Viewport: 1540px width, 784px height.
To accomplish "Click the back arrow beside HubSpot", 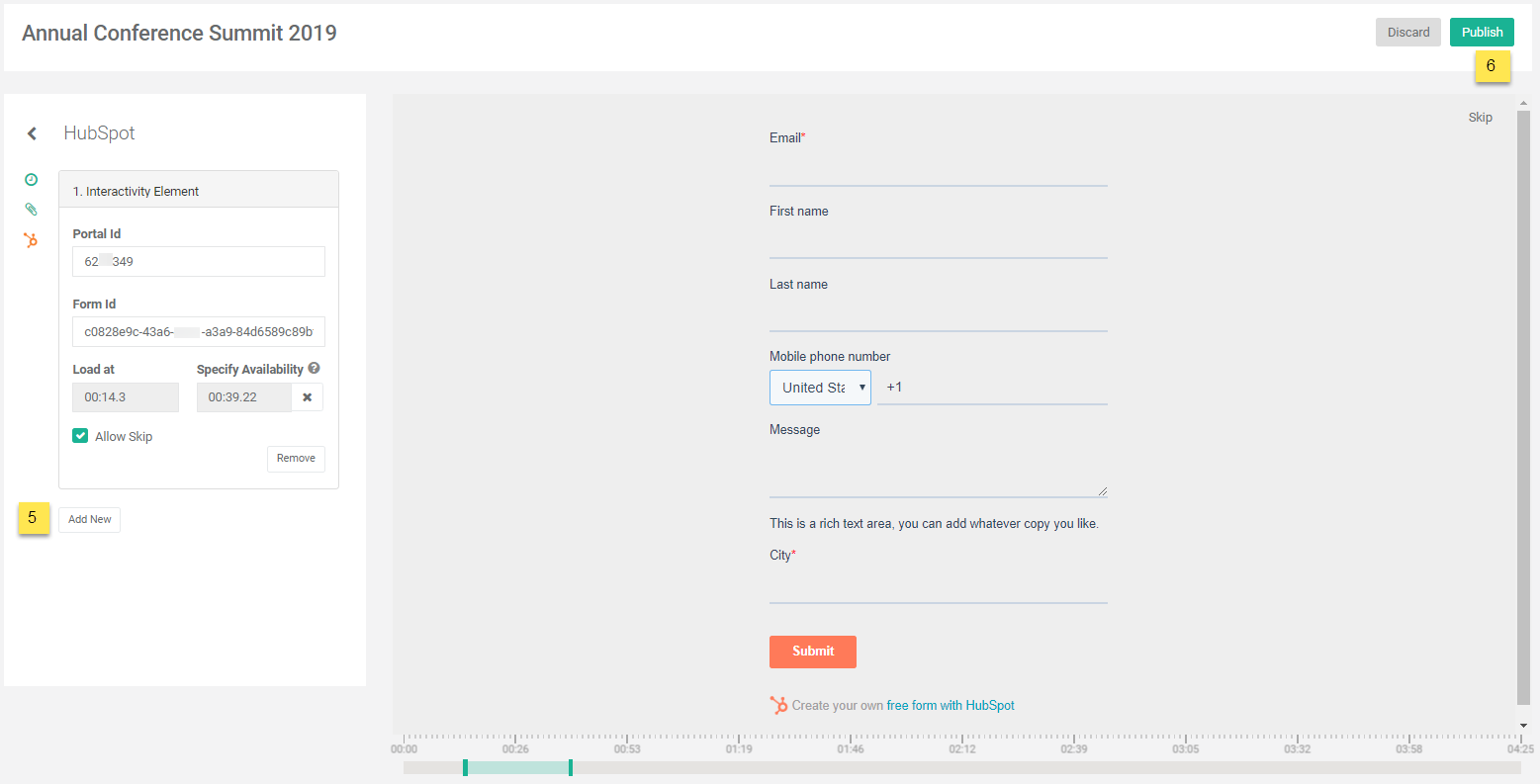I will click(33, 133).
